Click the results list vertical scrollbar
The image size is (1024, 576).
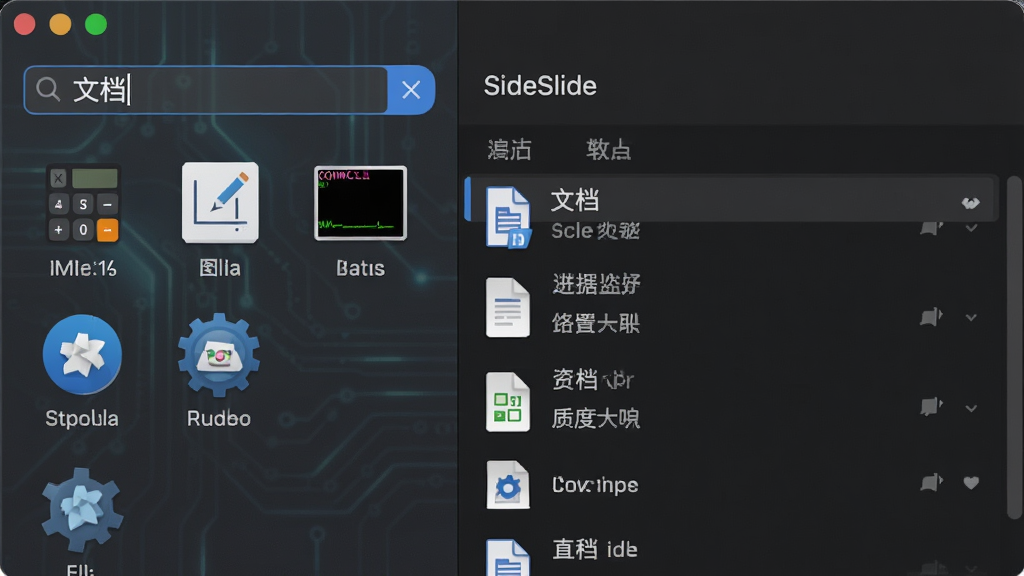tap(1013, 346)
